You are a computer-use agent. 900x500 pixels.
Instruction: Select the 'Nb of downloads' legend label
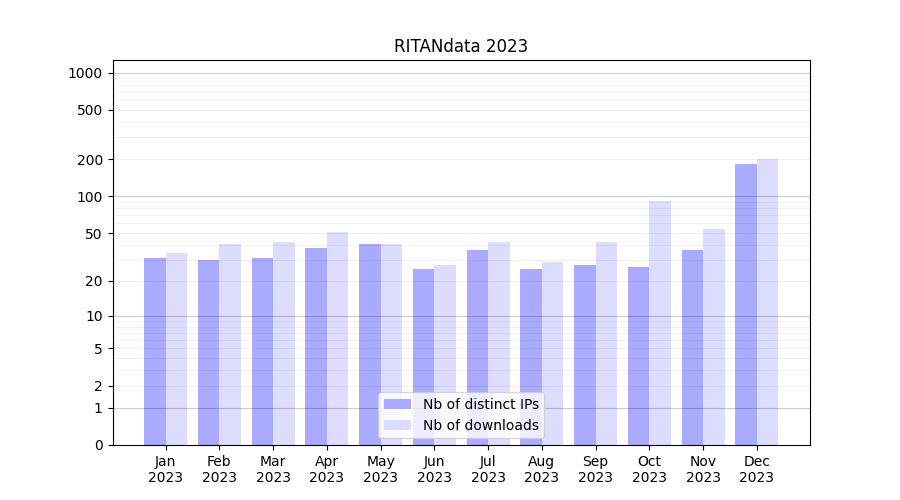coord(480,425)
